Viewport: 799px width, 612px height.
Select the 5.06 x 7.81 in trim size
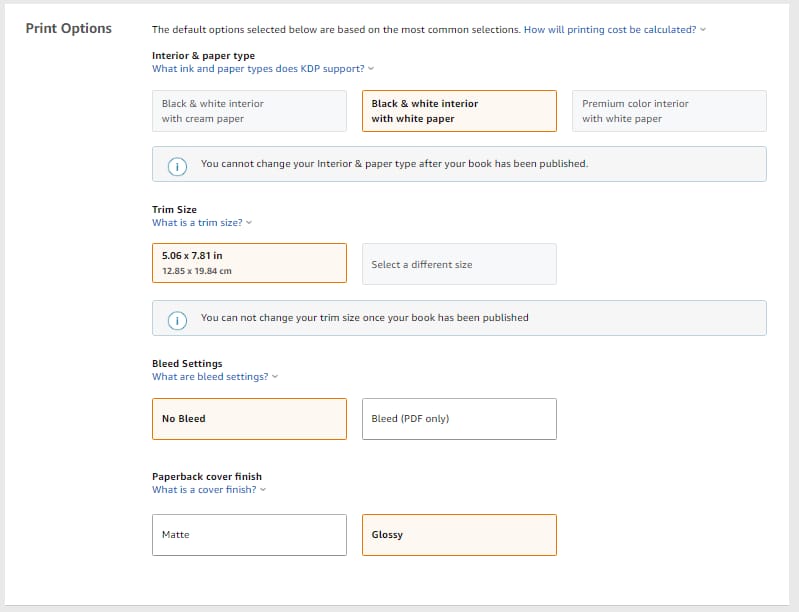pyautogui.click(x=249, y=263)
